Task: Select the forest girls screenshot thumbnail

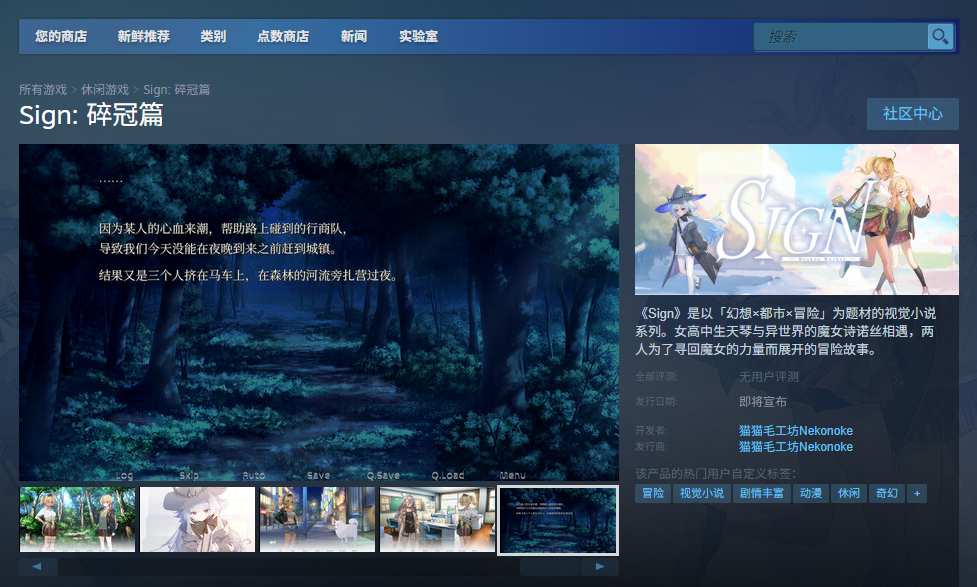Action: point(77,520)
